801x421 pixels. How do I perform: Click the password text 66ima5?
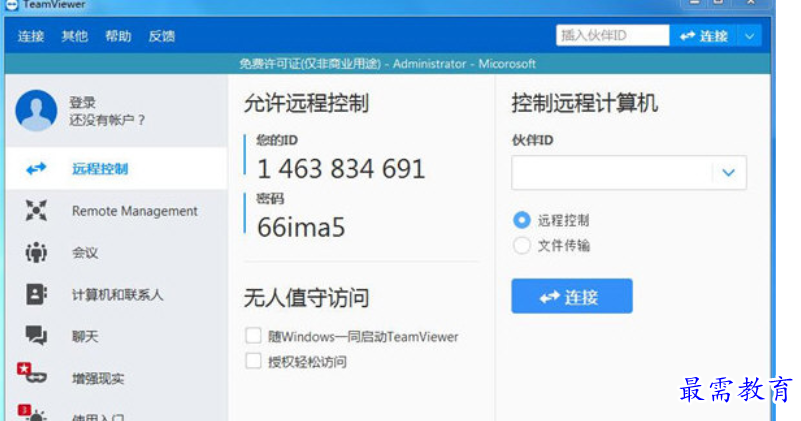pyautogui.click(x=301, y=227)
